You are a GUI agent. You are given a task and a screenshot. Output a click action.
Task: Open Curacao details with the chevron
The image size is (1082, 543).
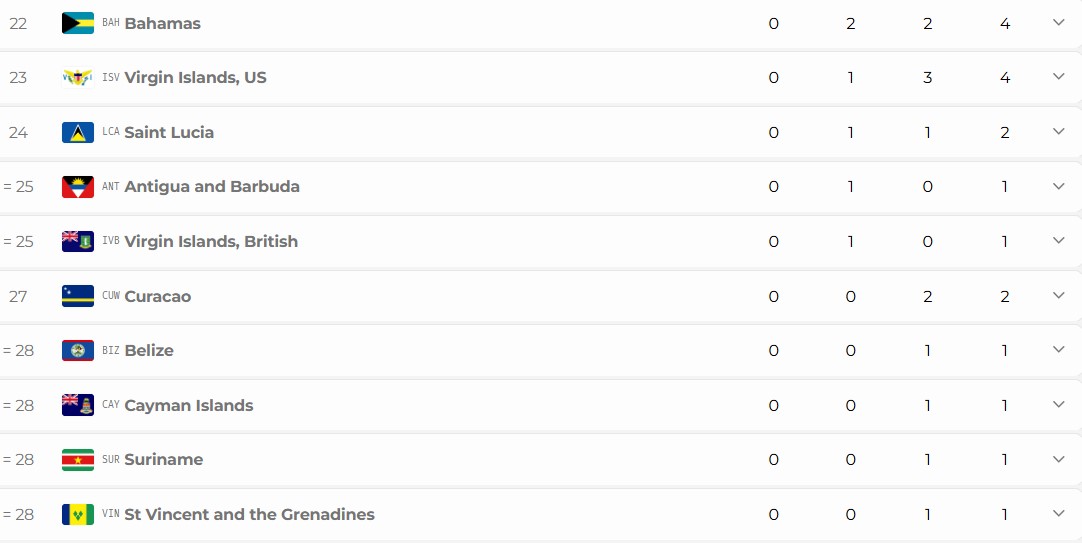[x=1059, y=295]
